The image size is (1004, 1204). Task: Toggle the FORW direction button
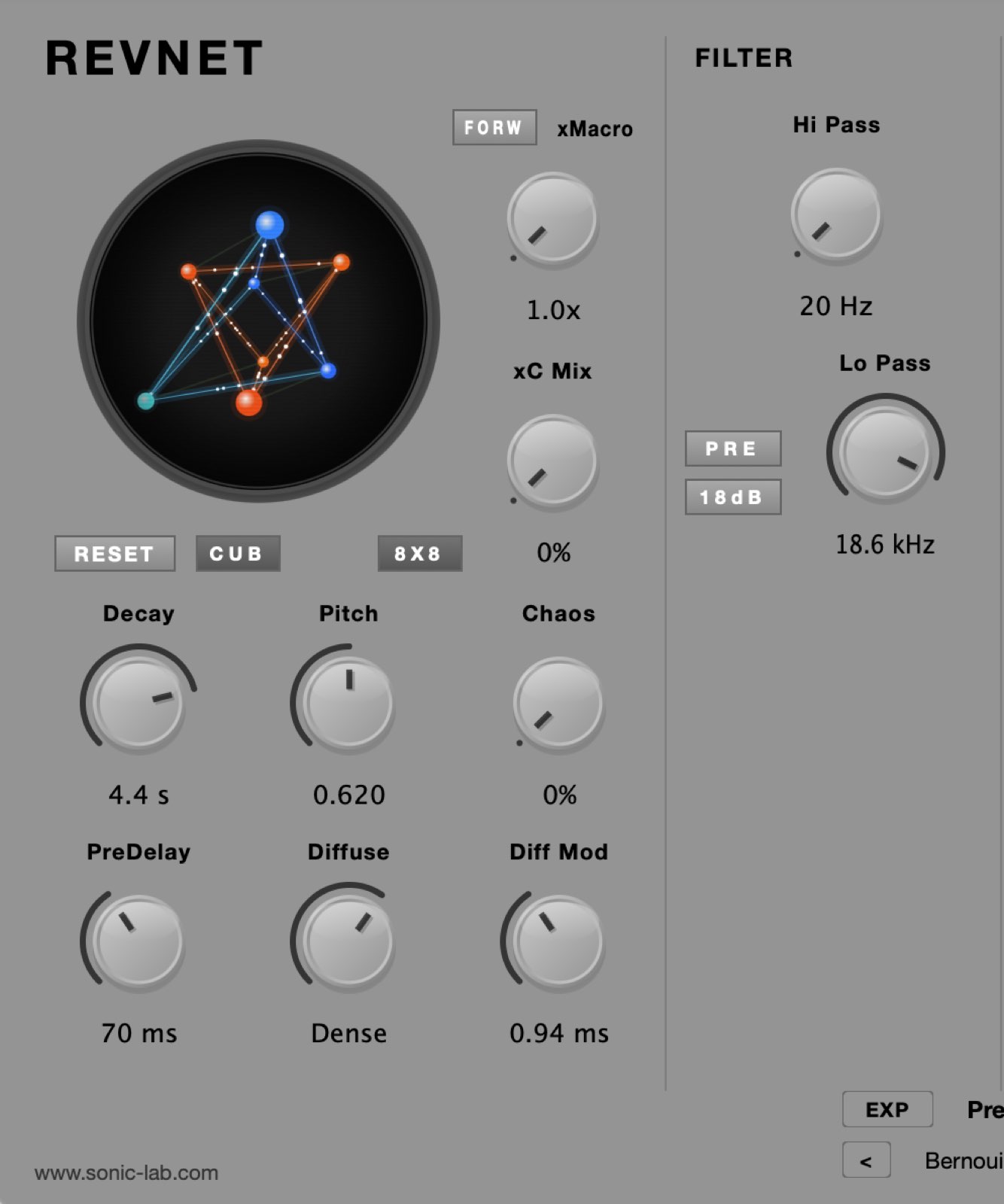494,127
